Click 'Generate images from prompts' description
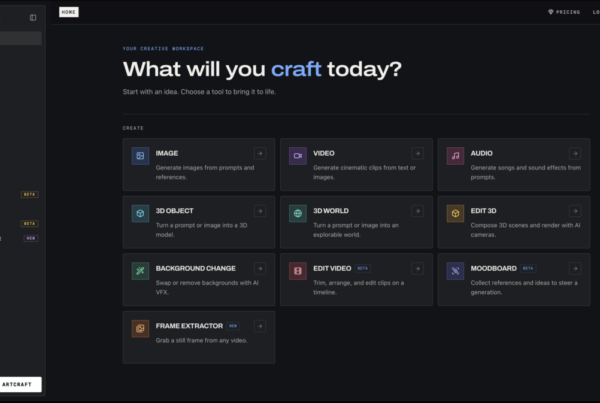The width and height of the screenshot is (600, 403). coord(205,172)
